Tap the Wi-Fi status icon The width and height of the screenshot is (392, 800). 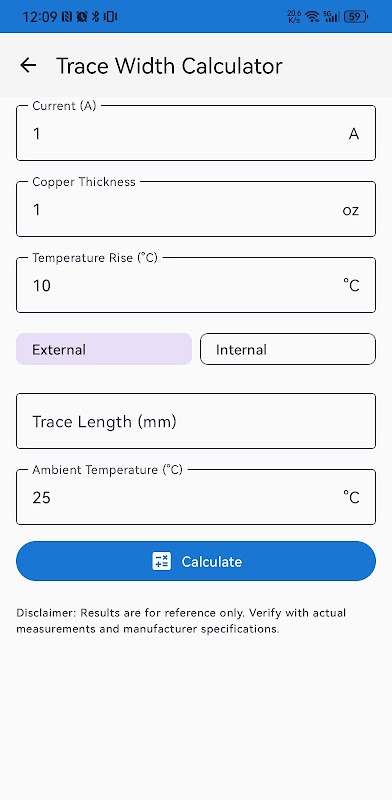point(311,17)
